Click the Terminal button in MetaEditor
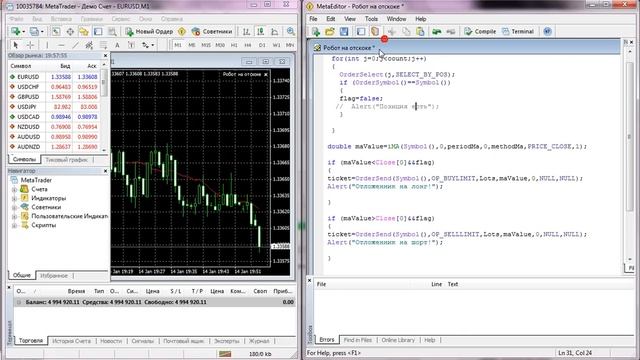Screen dimensions: 640x360 pyautogui.click(x=518, y=31)
